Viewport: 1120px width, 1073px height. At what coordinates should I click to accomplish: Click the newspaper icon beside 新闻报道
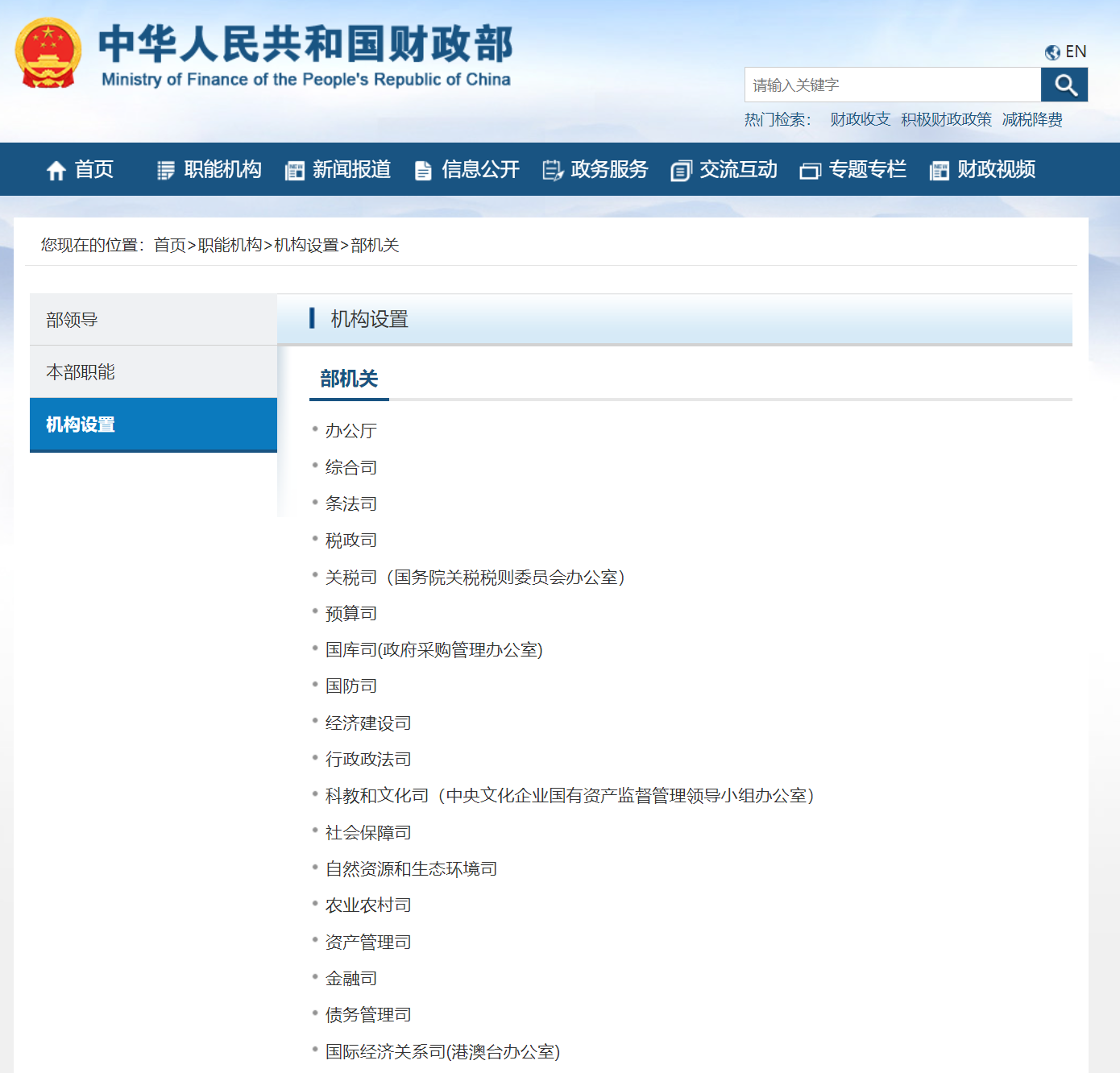point(294,170)
